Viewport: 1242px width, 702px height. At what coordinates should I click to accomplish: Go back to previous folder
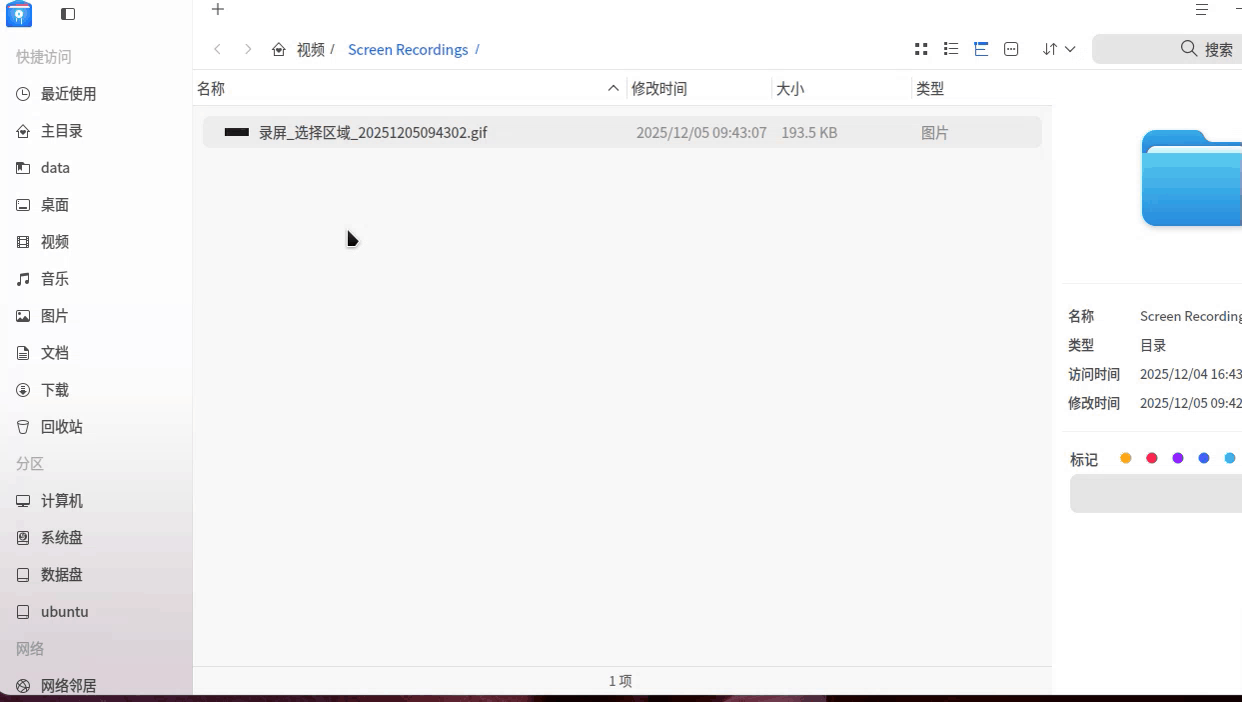tap(218, 49)
